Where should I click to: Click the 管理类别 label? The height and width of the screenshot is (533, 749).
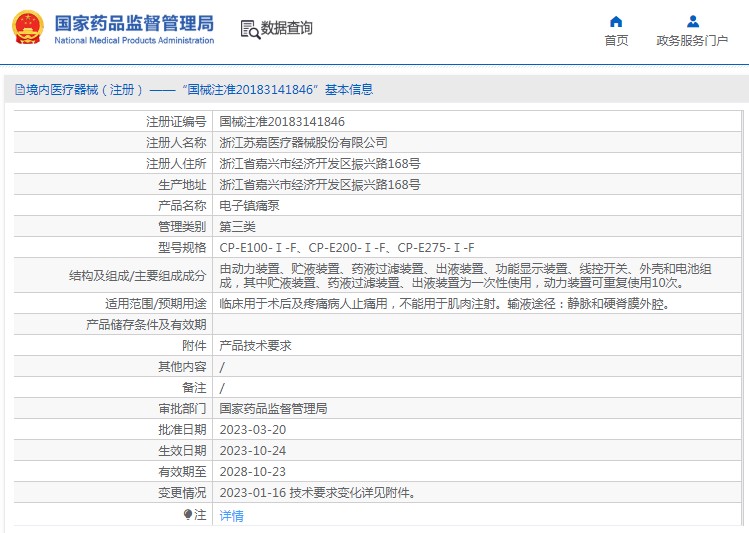click(x=182, y=227)
